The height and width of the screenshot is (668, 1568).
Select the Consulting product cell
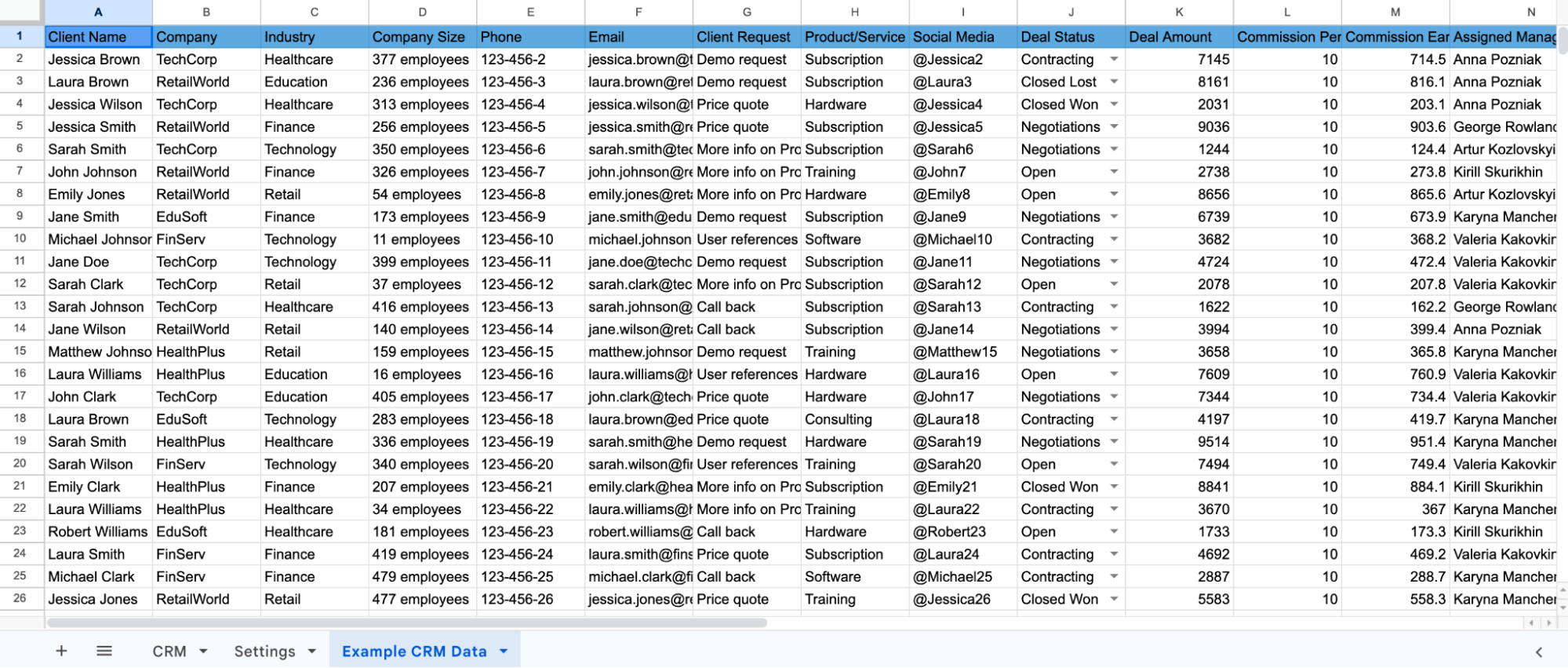click(x=855, y=419)
